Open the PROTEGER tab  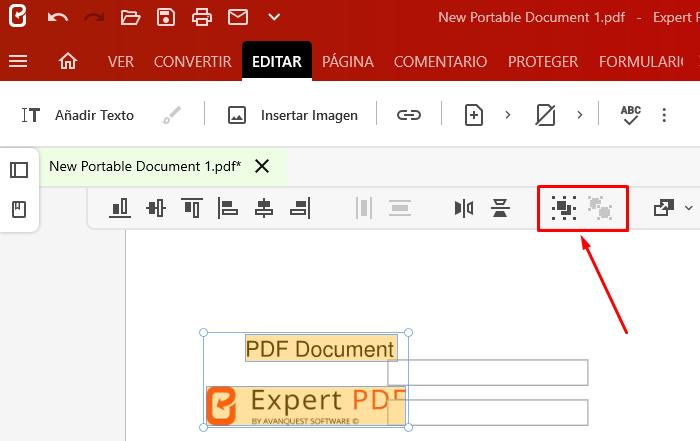(543, 62)
